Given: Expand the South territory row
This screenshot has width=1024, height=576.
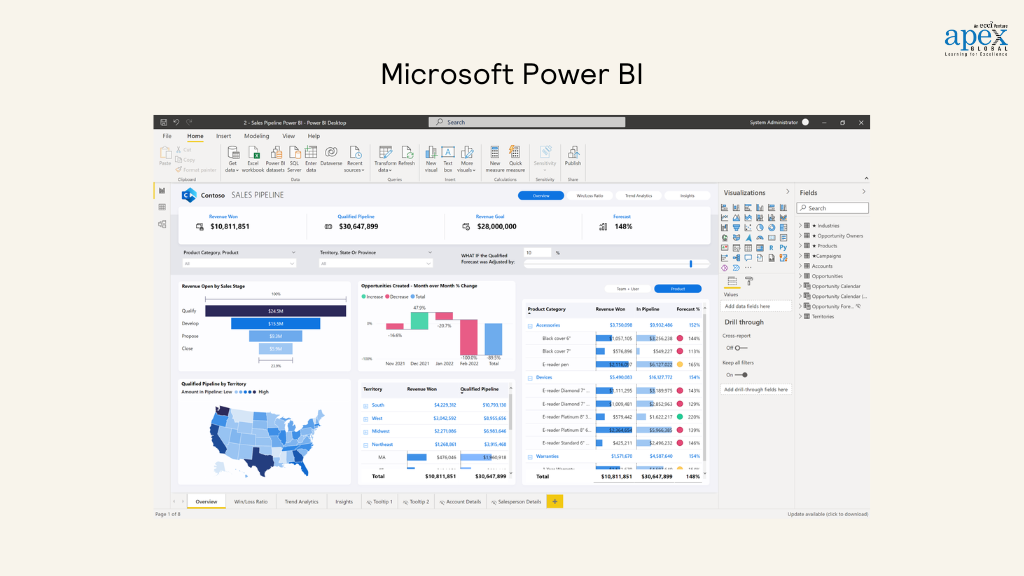Looking at the screenshot, I should [366, 406].
